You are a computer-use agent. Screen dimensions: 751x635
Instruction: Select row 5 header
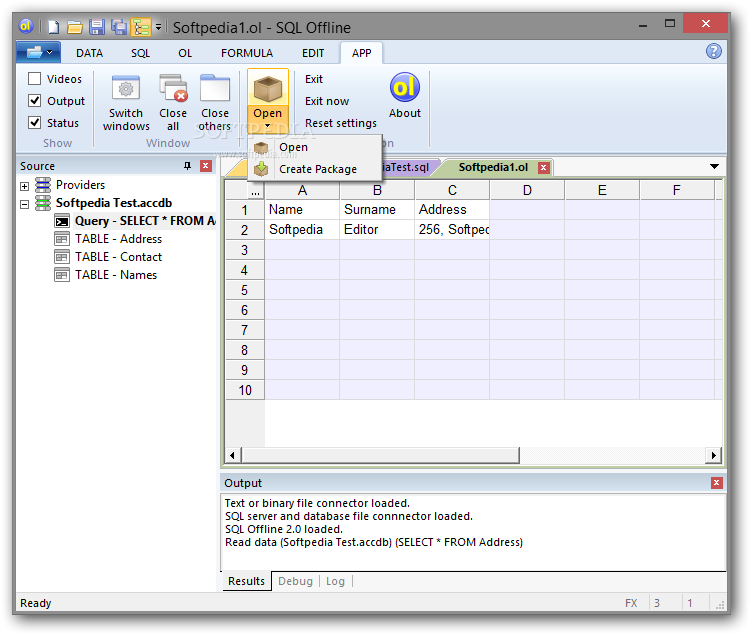tap(245, 290)
